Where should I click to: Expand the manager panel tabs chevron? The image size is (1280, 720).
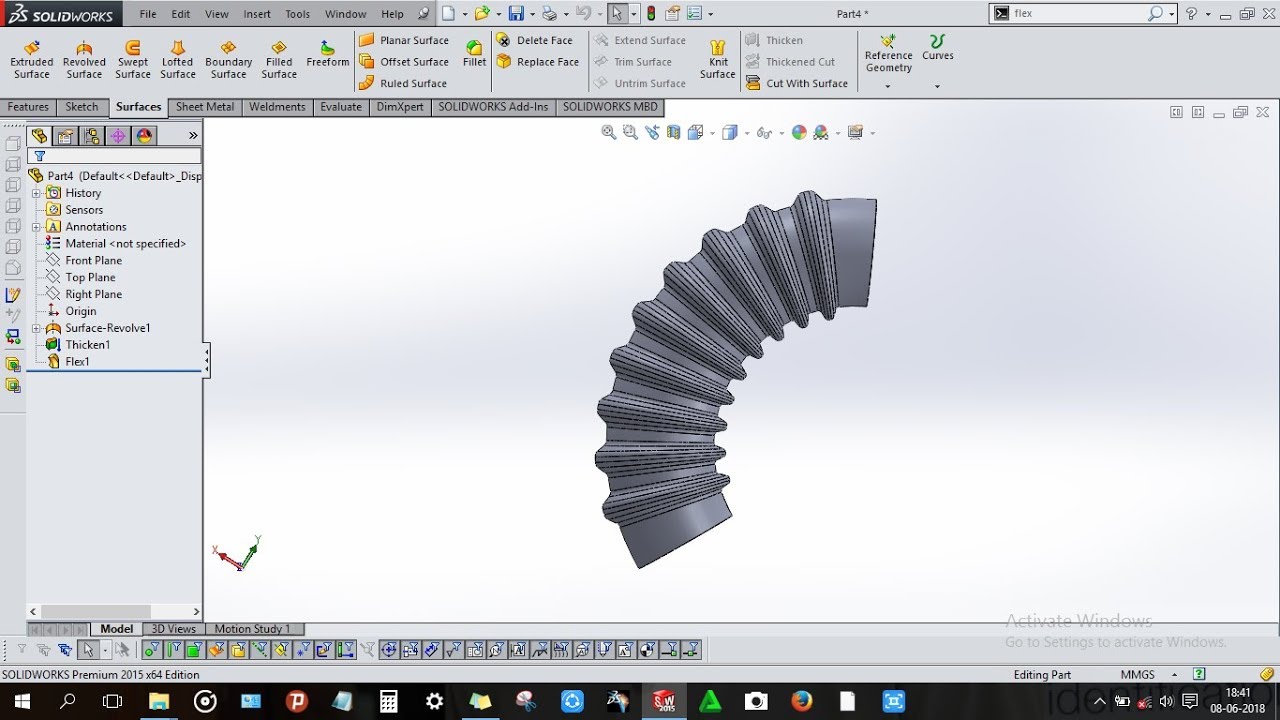coord(193,136)
